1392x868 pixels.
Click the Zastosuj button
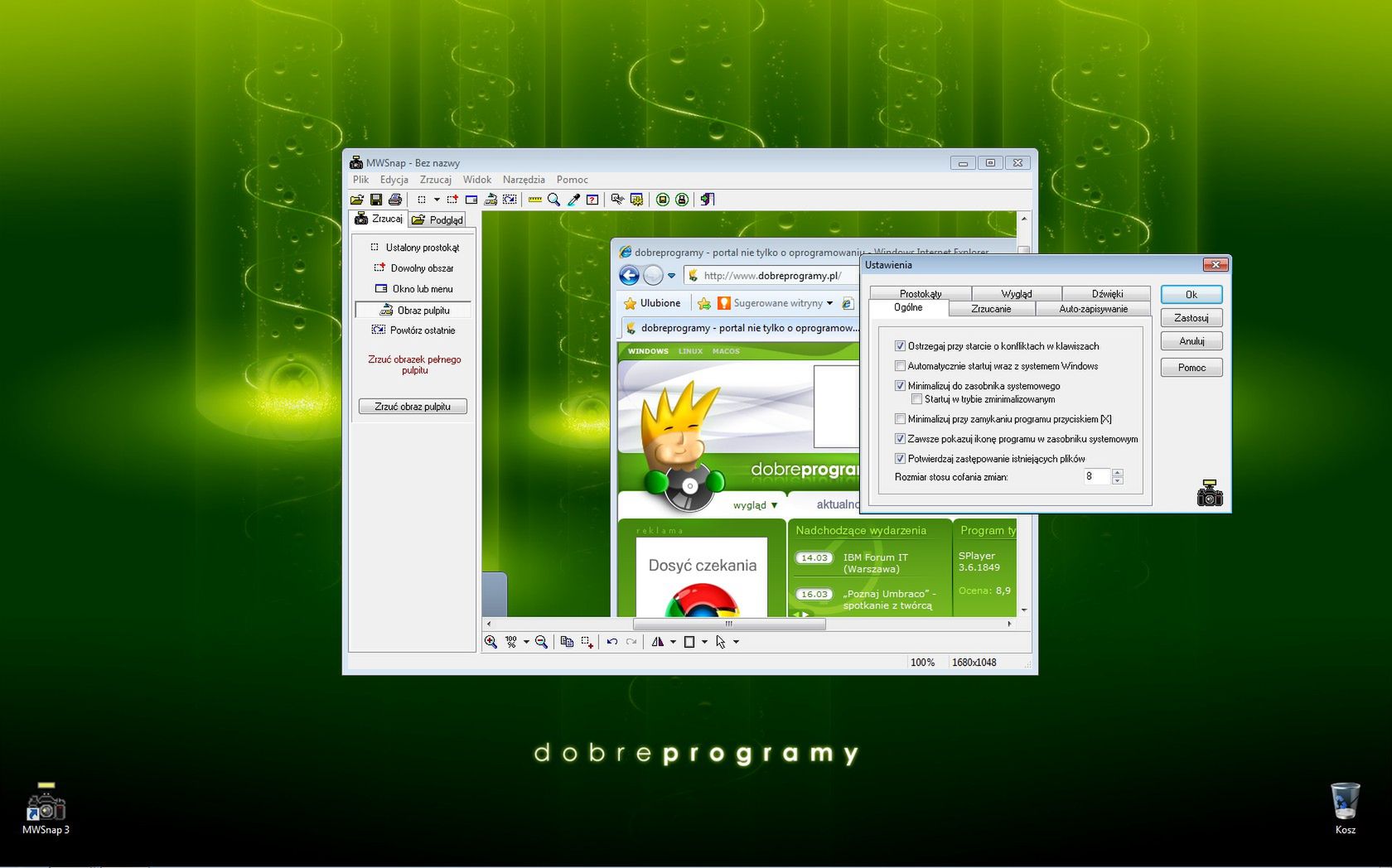tap(1191, 318)
